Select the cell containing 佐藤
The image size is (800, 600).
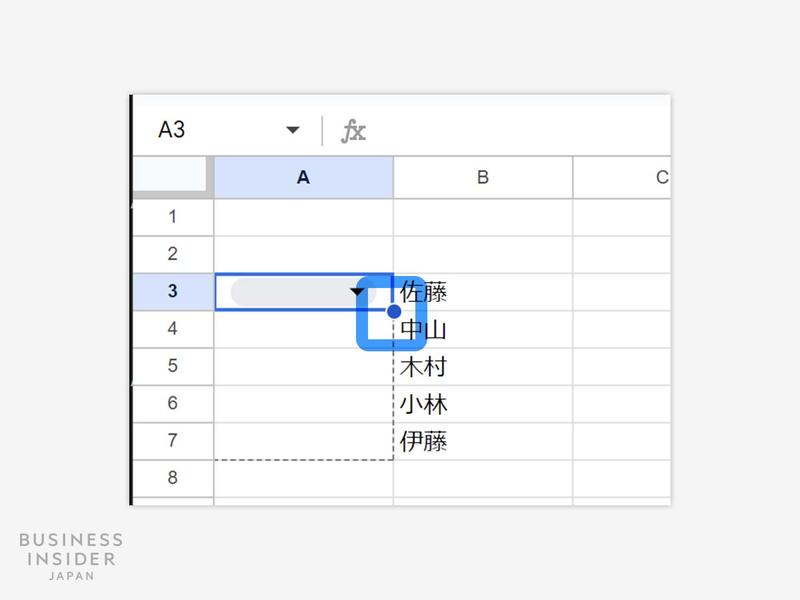pyautogui.click(x=483, y=292)
